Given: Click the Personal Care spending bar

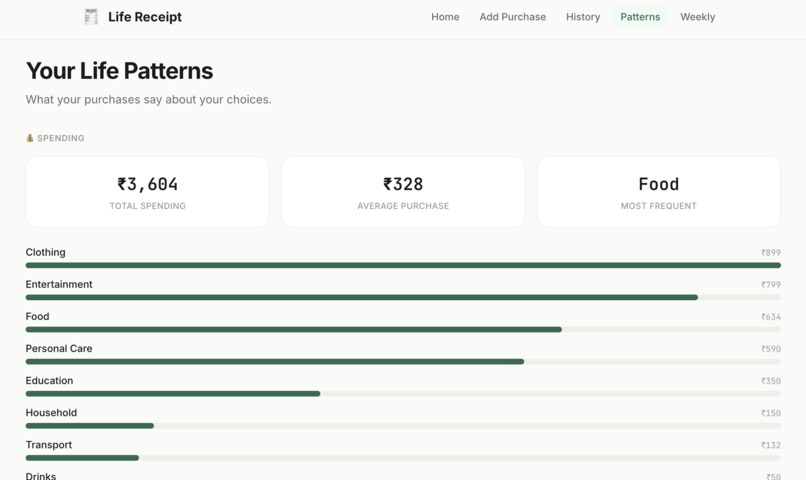Looking at the screenshot, I should click(403, 362).
